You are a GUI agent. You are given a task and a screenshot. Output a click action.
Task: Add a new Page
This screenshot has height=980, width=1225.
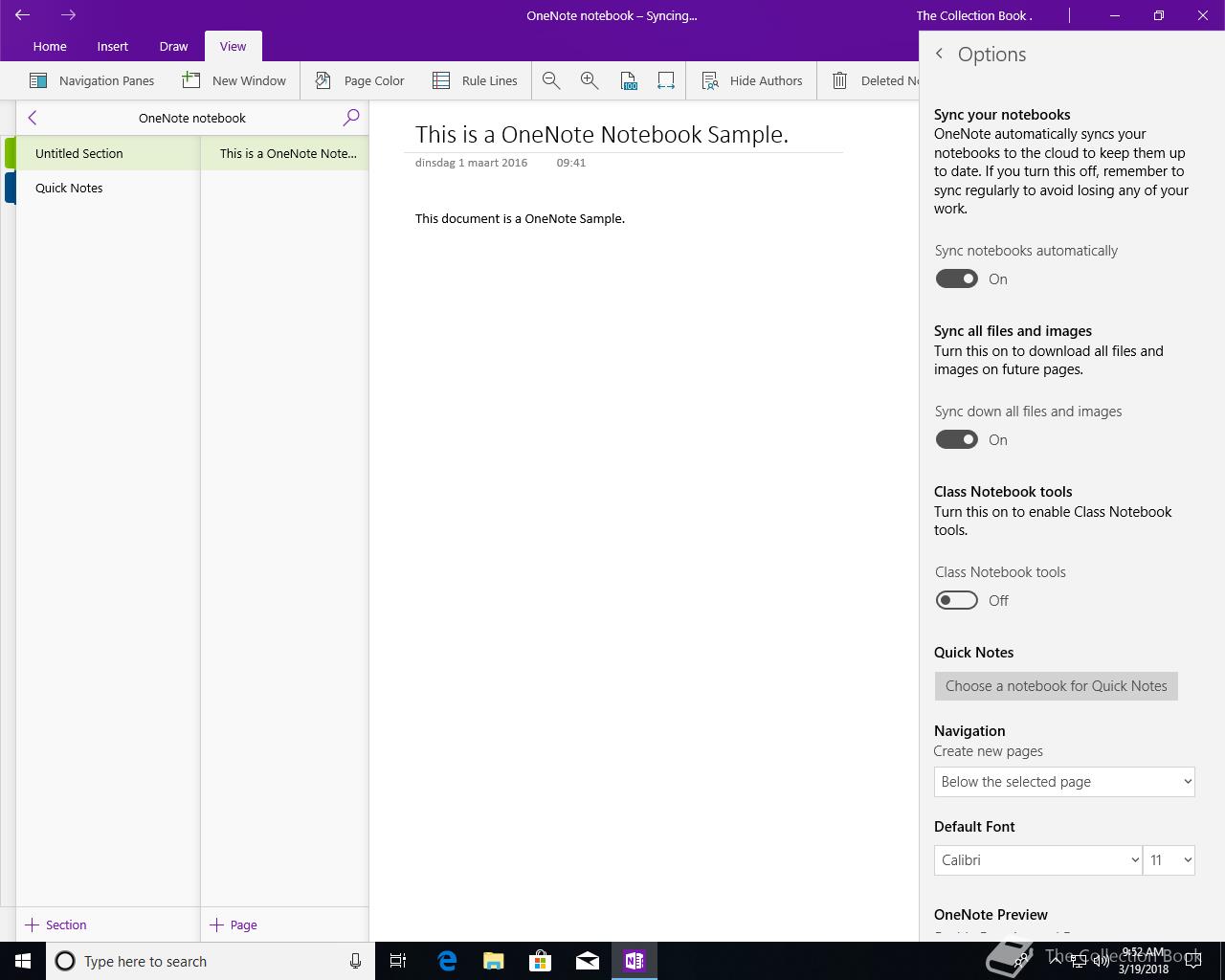click(x=234, y=924)
